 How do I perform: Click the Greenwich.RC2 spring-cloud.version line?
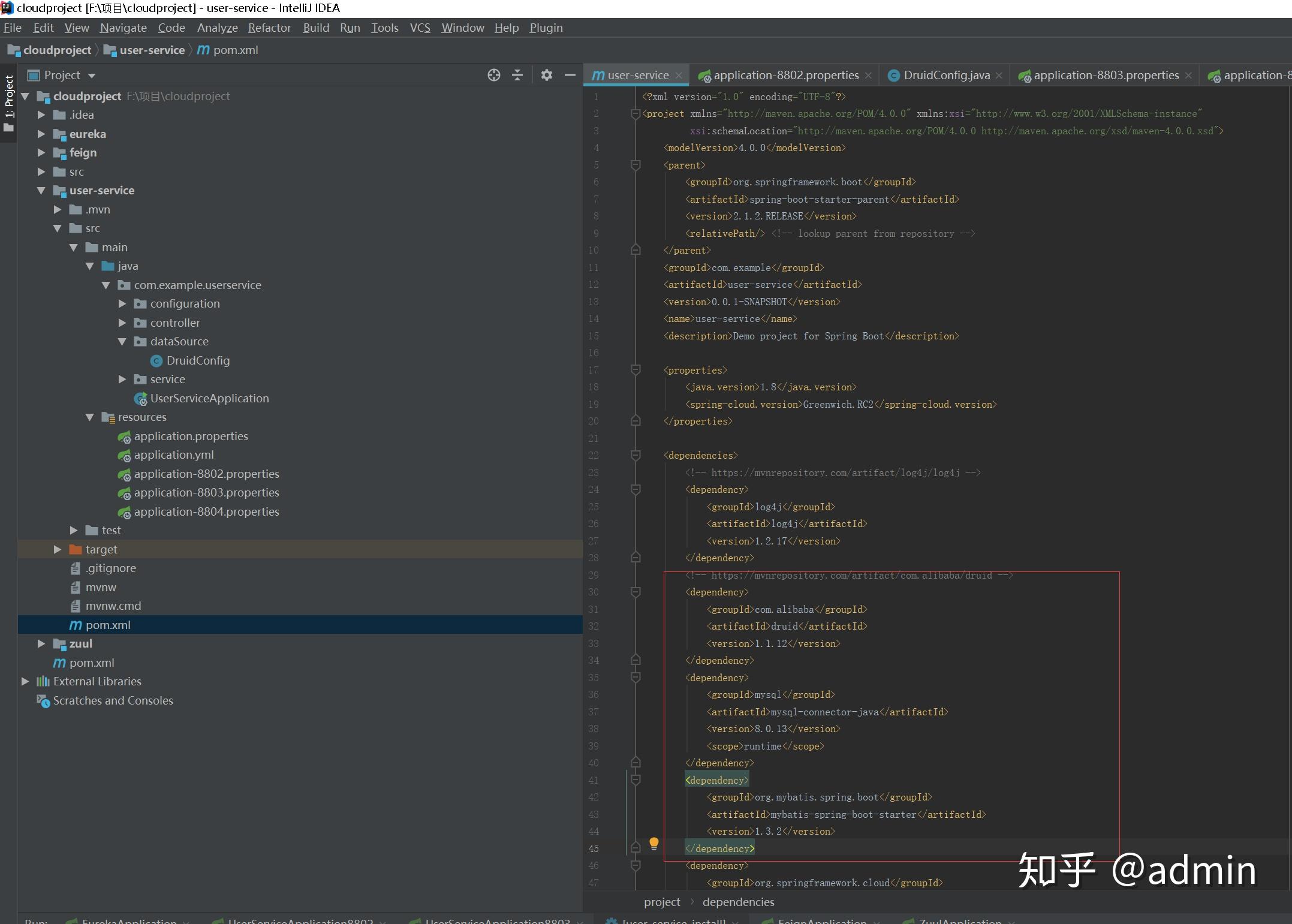click(841, 405)
